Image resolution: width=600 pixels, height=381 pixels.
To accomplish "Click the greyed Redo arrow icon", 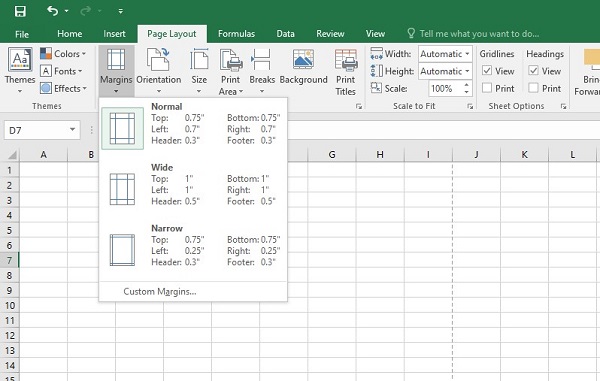I will point(85,11).
